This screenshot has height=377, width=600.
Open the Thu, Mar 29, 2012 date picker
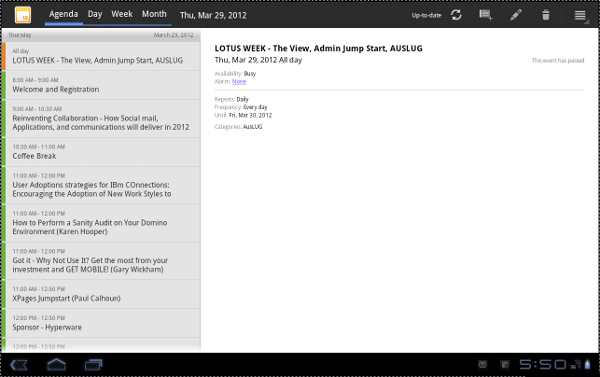(x=213, y=15)
